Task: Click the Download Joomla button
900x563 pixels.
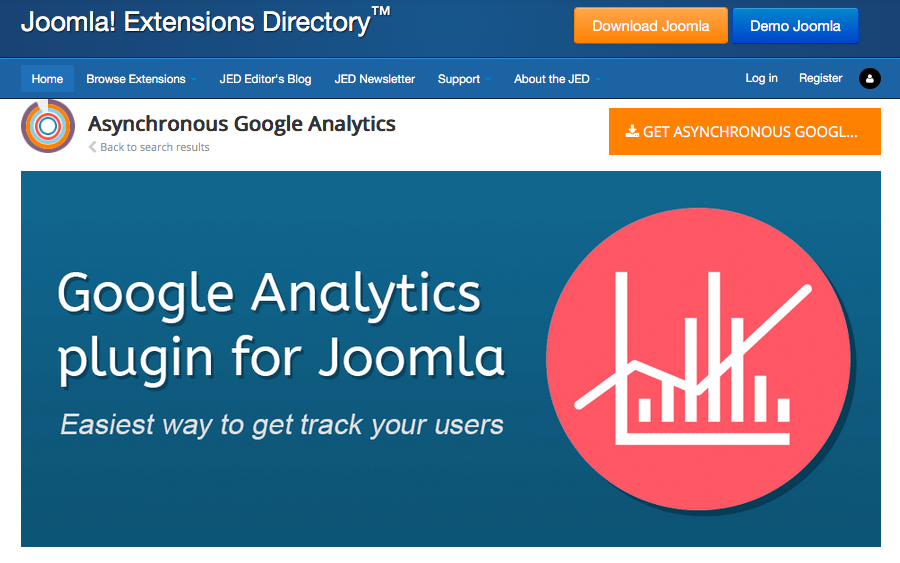Action: pos(650,26)
